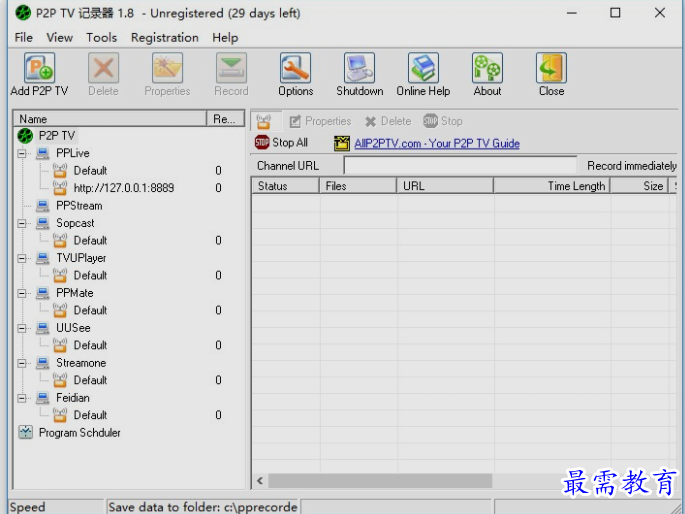Select the Streamone tree item
The width and height of the screenshot is (685, 514).
[81, 363]
